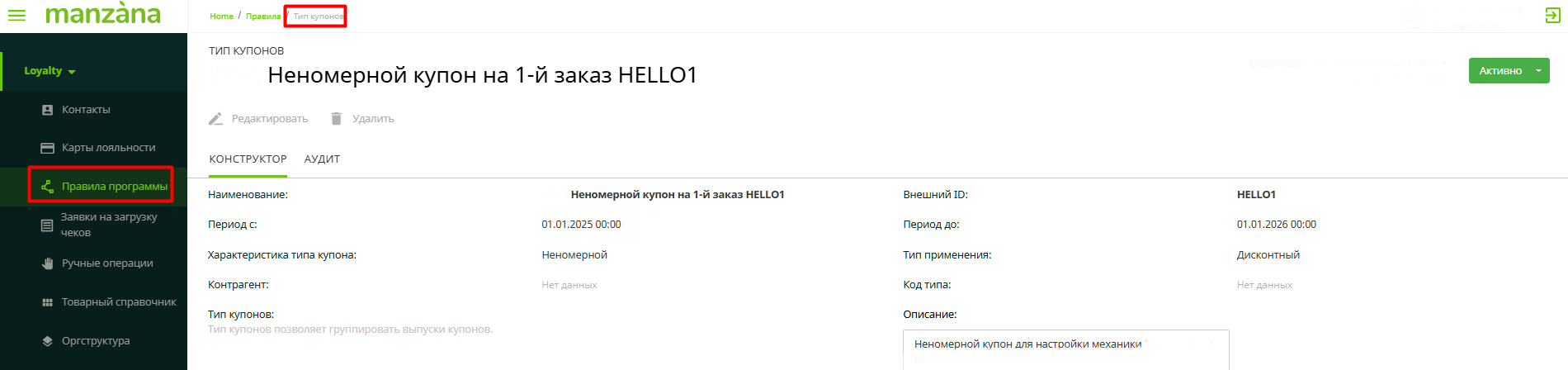Open the Правила breadcrumb link
1568x370 pixels.
[x=262, y=17]
